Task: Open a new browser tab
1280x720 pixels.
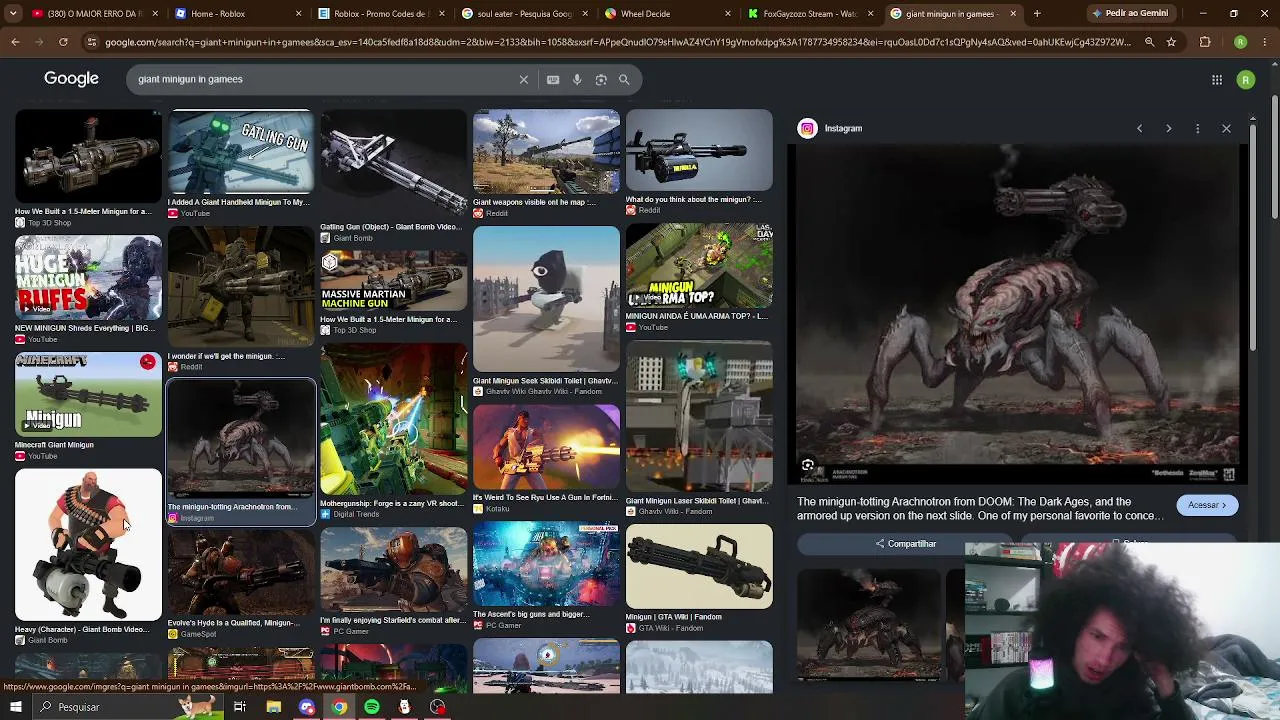Action: [1037, 14]
